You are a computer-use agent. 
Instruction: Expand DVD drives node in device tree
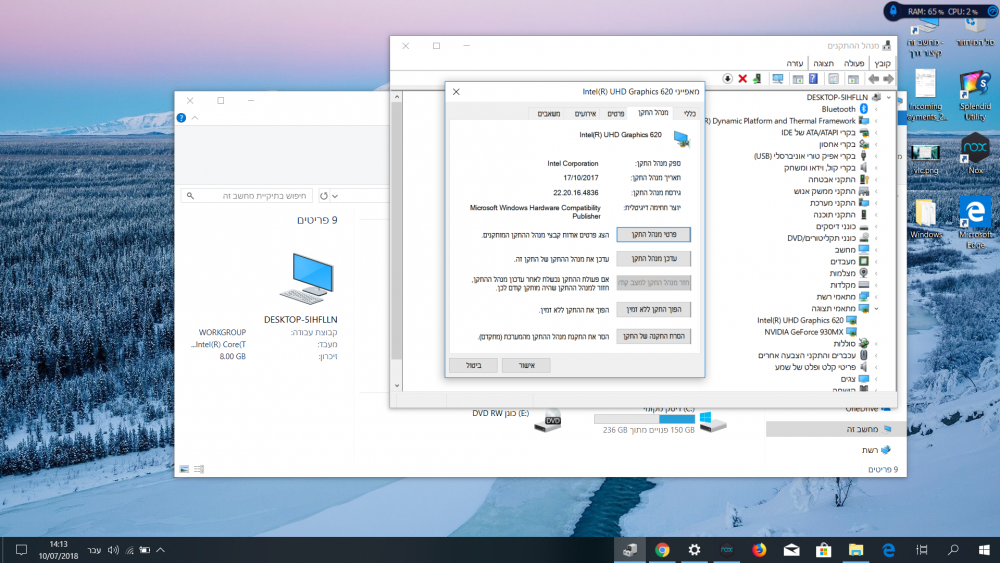[x=876, y=238]
